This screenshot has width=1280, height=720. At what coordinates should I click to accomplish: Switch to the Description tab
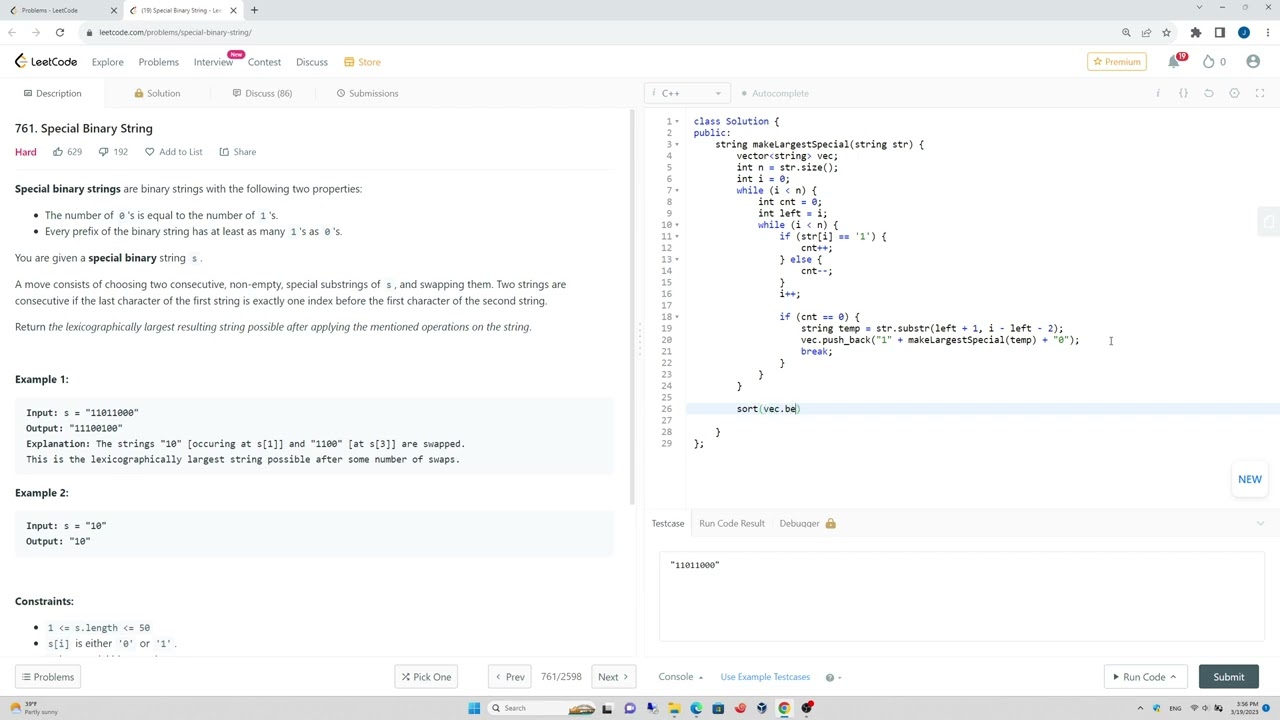(x=51, y=93)
